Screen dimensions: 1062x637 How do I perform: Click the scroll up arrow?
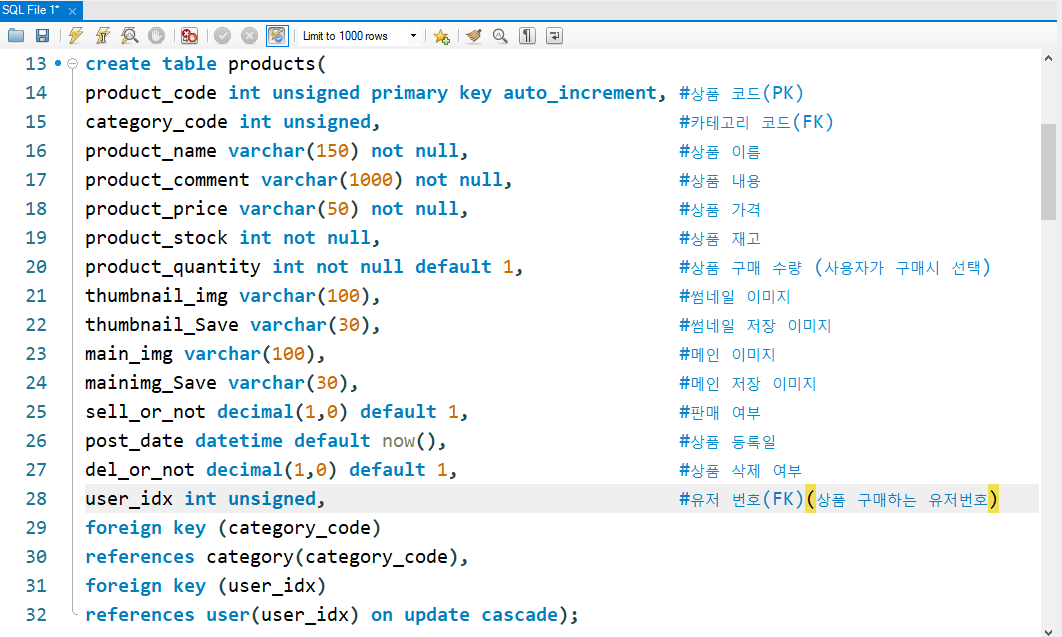pos(1048,59)
